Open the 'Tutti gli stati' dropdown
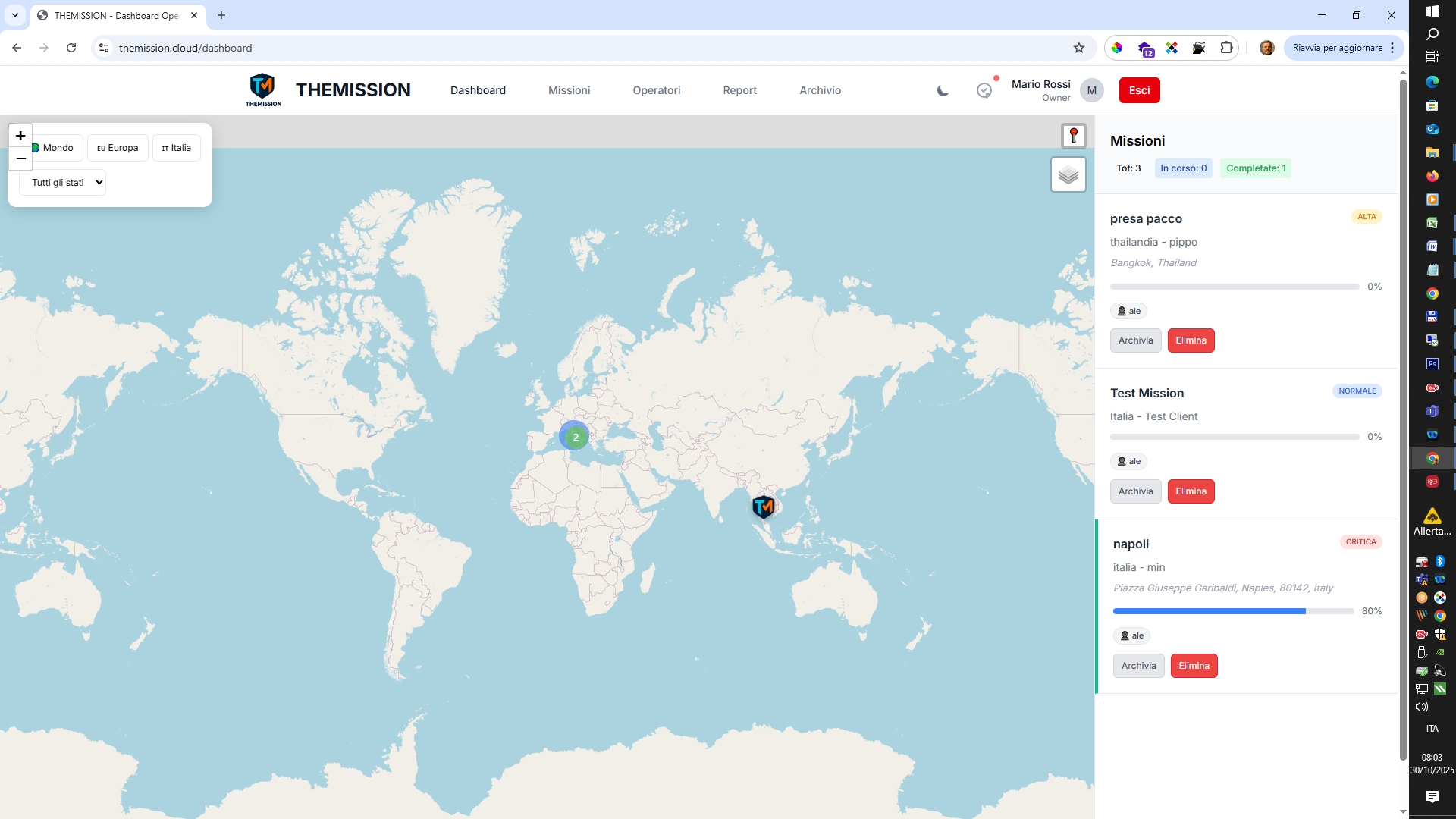This screenshot has height=819, width=1456. (63, 182)
